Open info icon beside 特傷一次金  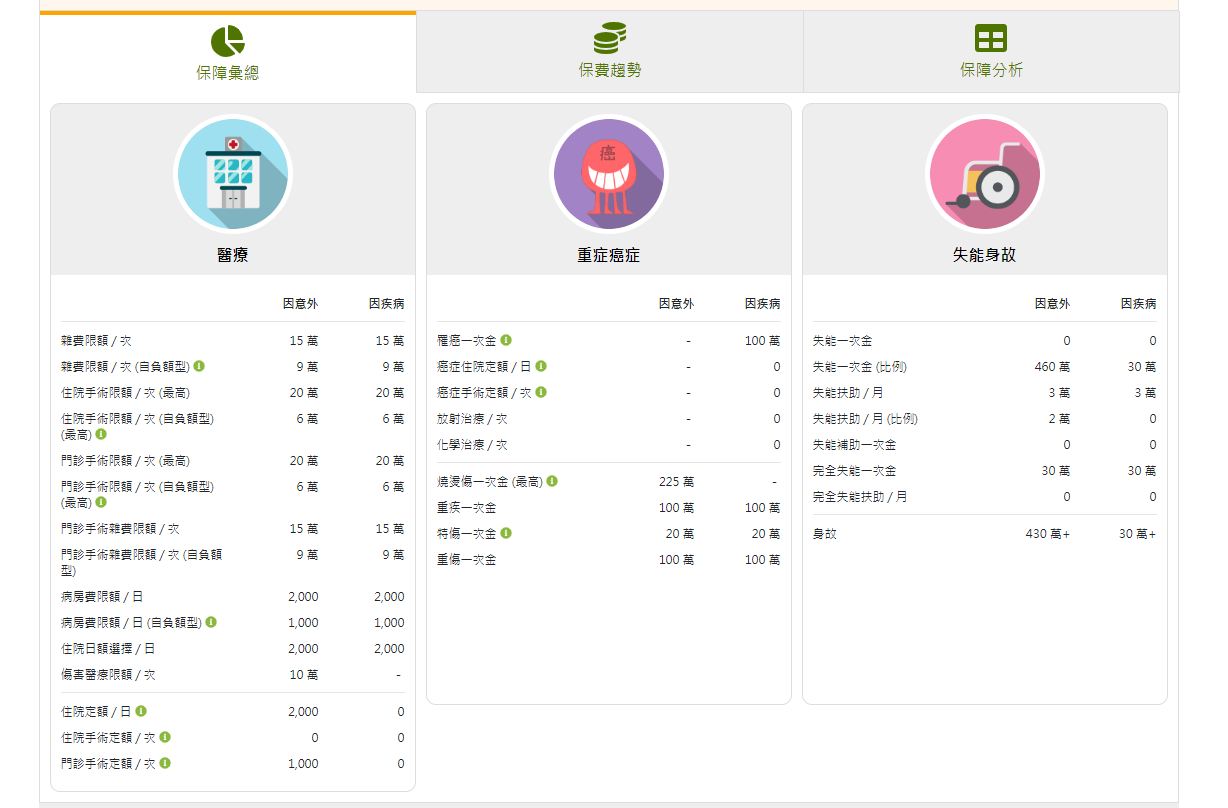coord(506,533)
